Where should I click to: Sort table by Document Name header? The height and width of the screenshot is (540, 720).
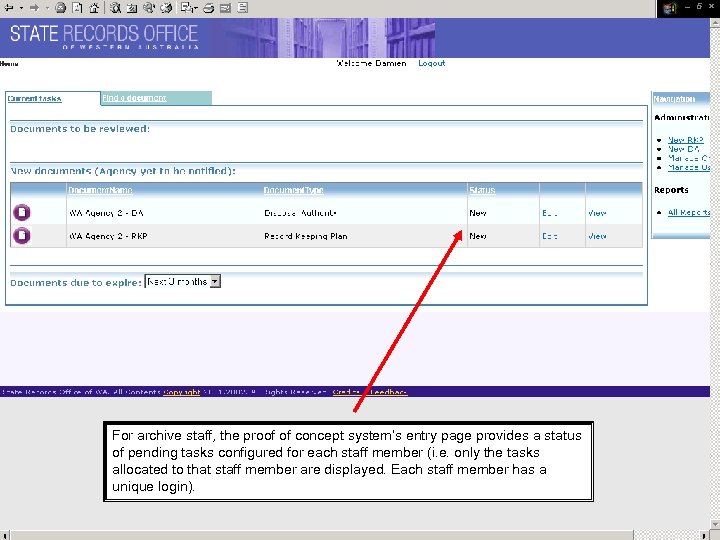click(100, 190)
